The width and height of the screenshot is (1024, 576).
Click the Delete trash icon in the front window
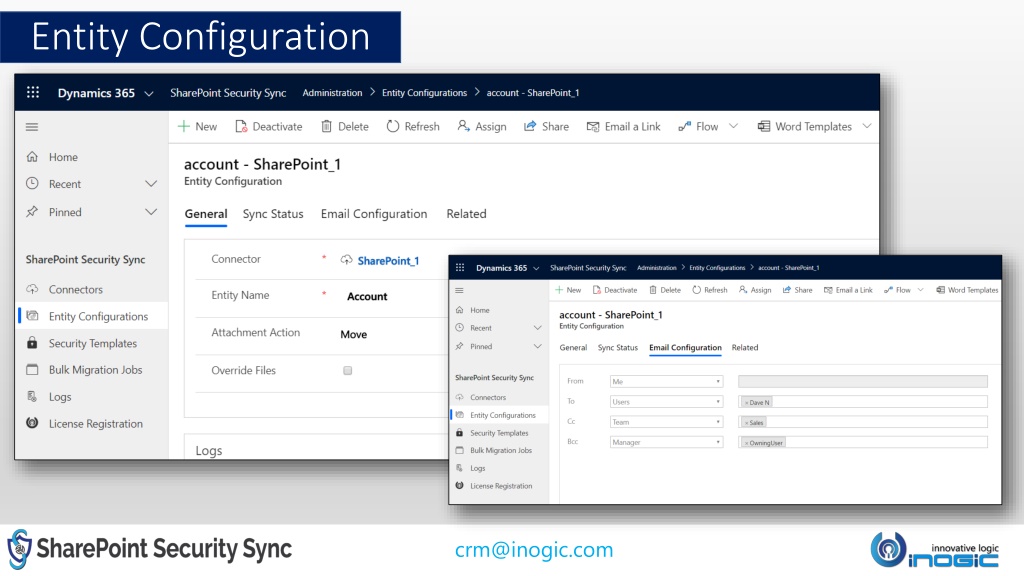653,290
